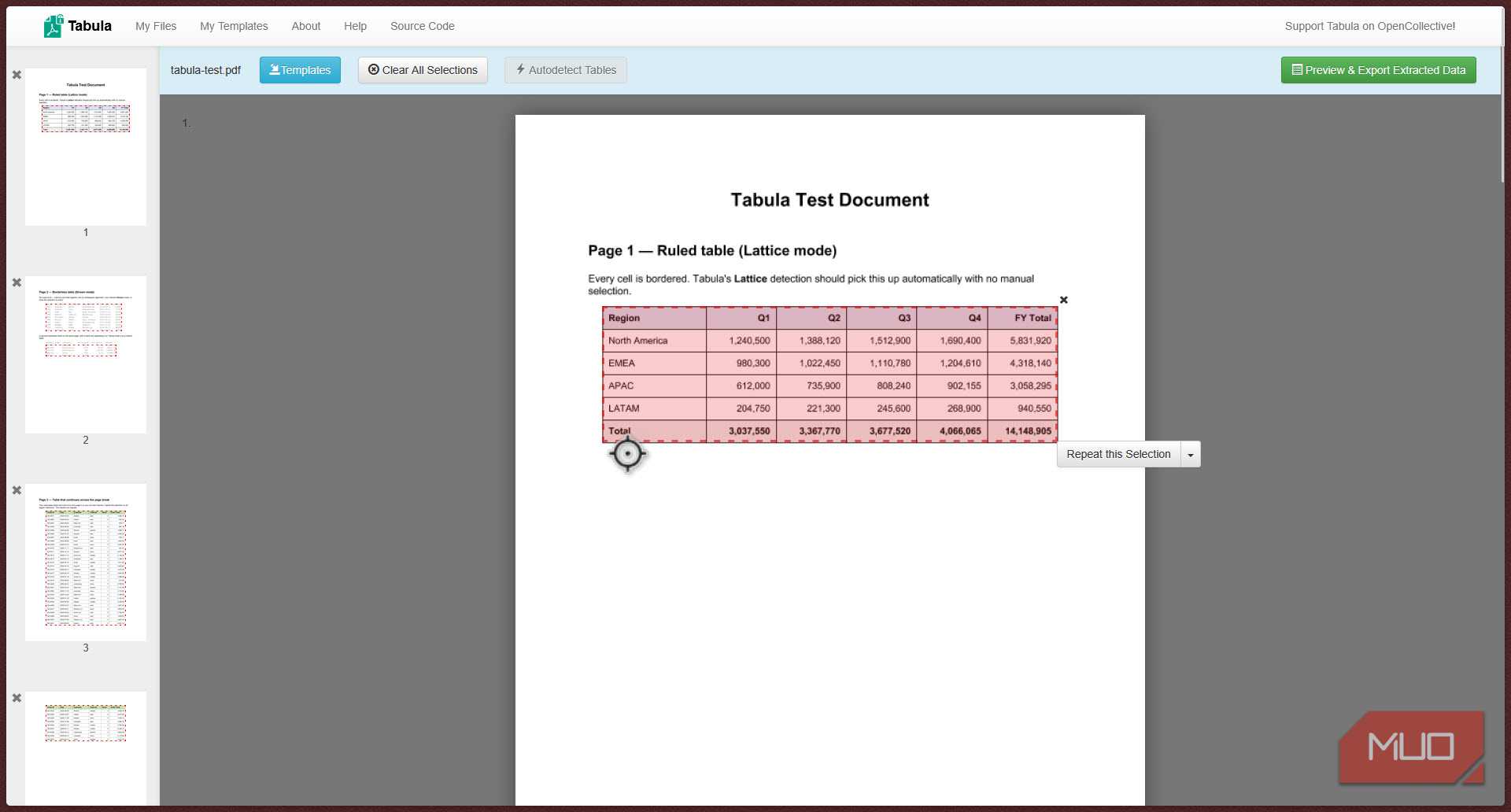This screenshot has width=1511, height=812.
Task: Click the 14,148,905 total cell
Action: point(1022,431)
